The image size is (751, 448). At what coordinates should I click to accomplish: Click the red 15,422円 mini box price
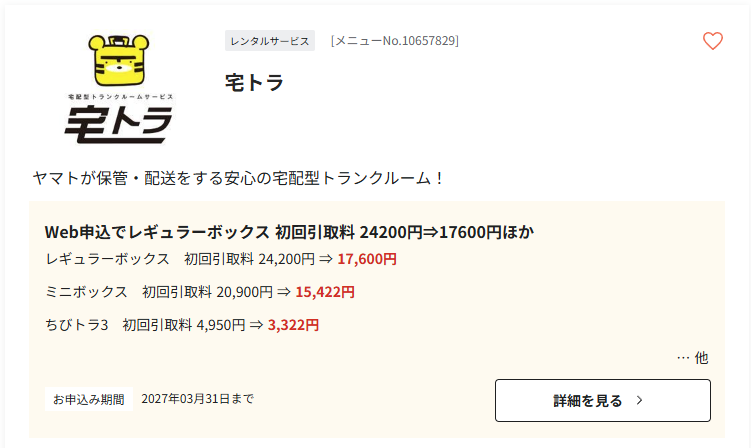click(x=325, y=292)
